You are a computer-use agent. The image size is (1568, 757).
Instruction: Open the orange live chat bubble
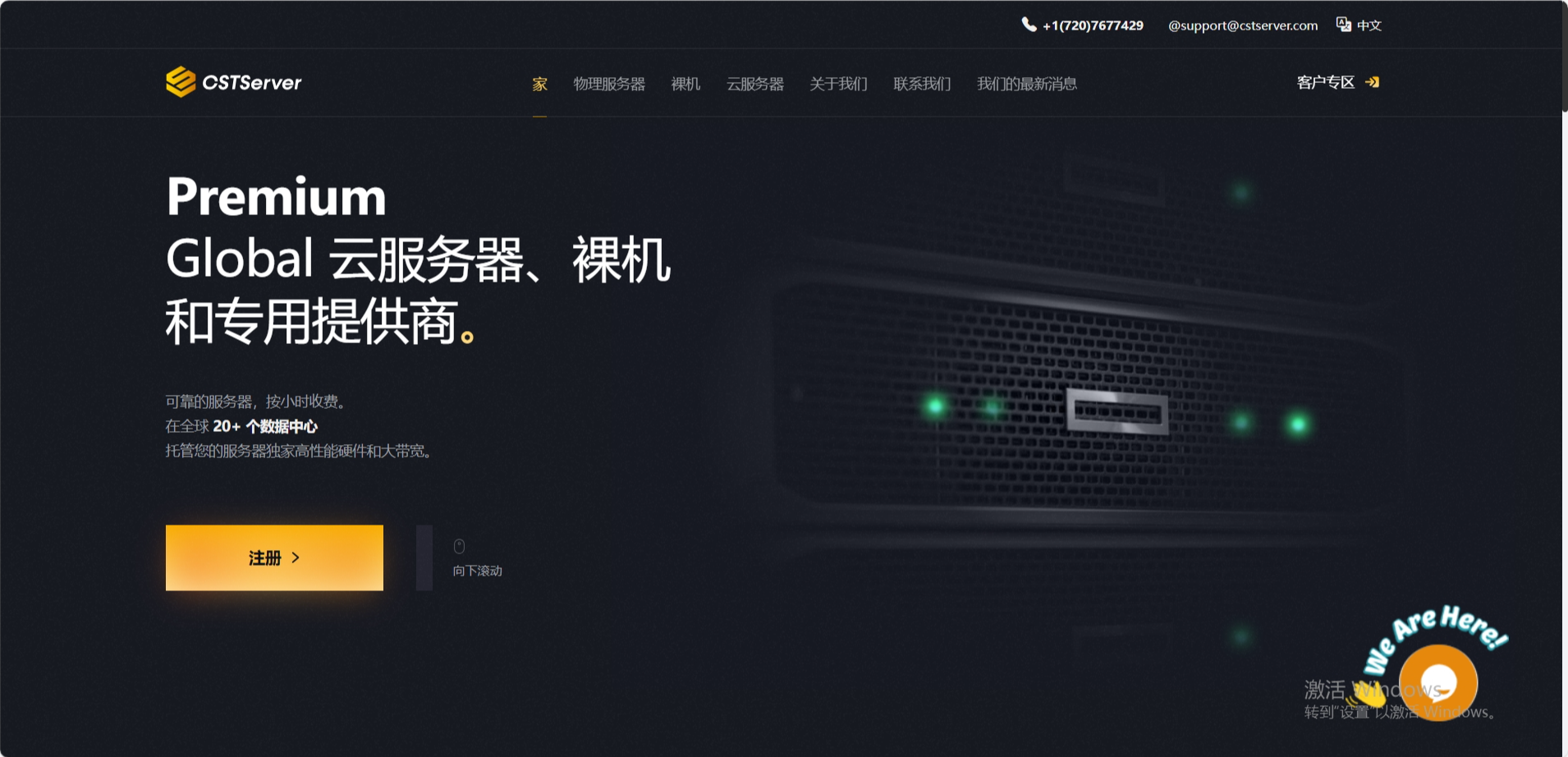1438,682
